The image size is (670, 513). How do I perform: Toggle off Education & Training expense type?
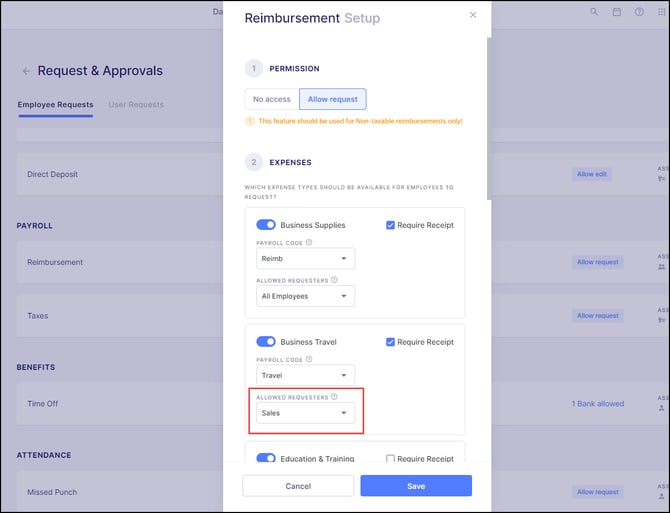tap(266, 458)
